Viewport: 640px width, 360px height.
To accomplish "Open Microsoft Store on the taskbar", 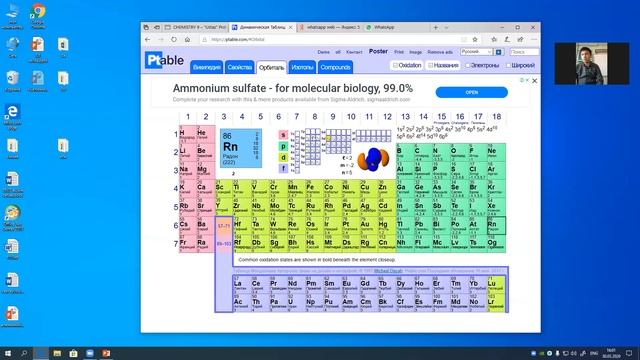I will click(73, 353).
